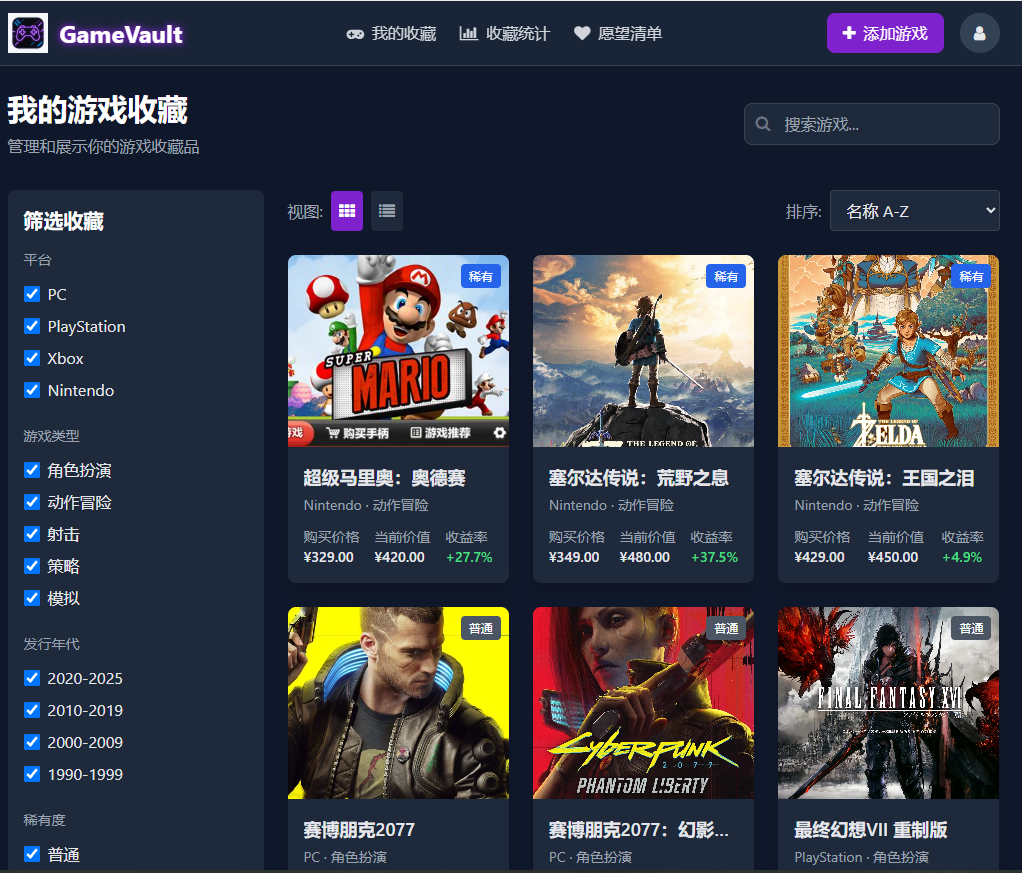The image size is (1022, 873).
Task: Disable the 射击 game type filter
Action: click(x=31, y=534)
